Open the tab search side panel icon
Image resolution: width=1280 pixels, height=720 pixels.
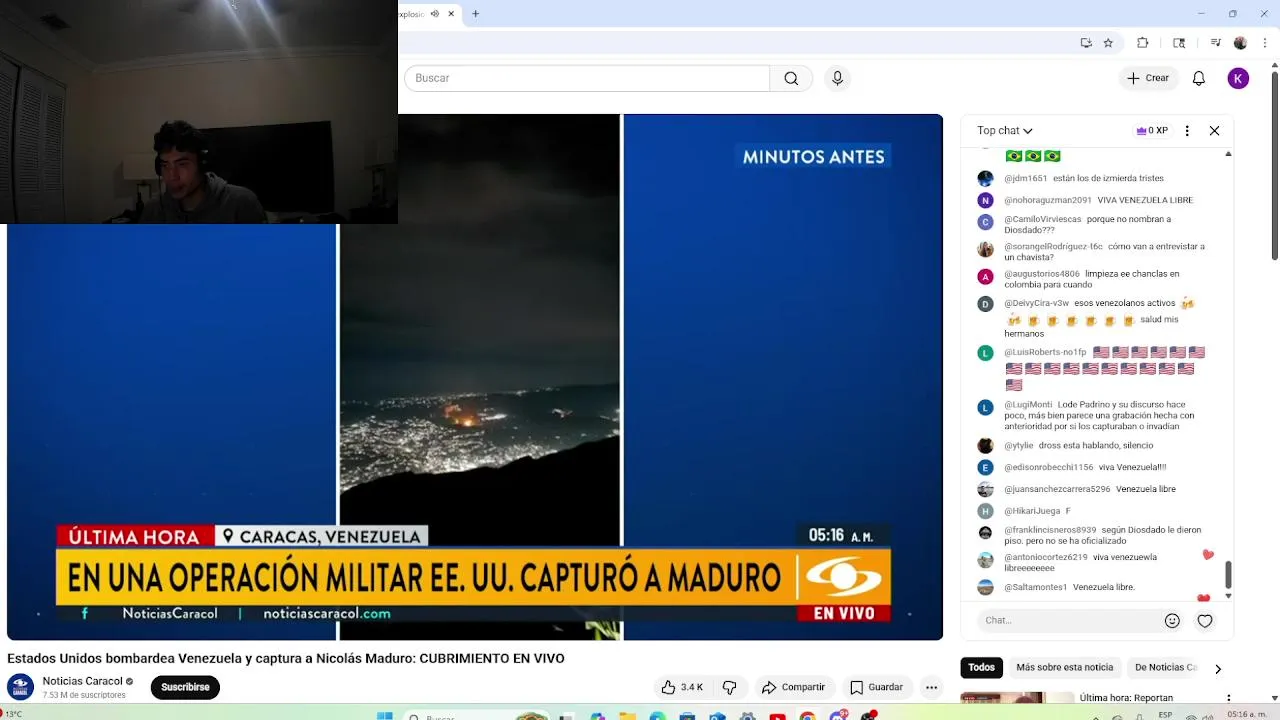[x=1179, y=43]
